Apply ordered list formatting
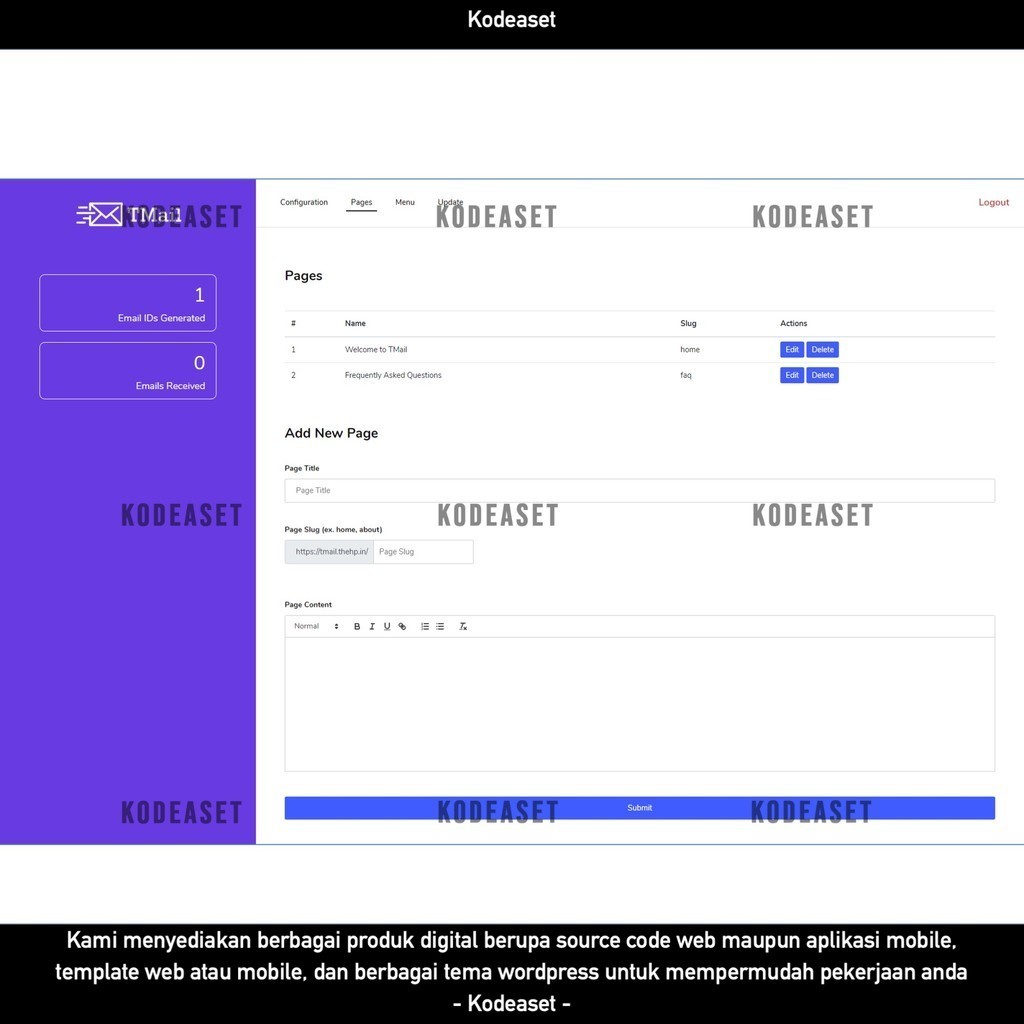Image resolution: width=1024 pixels, height=1024 pixels. [425, 626]
